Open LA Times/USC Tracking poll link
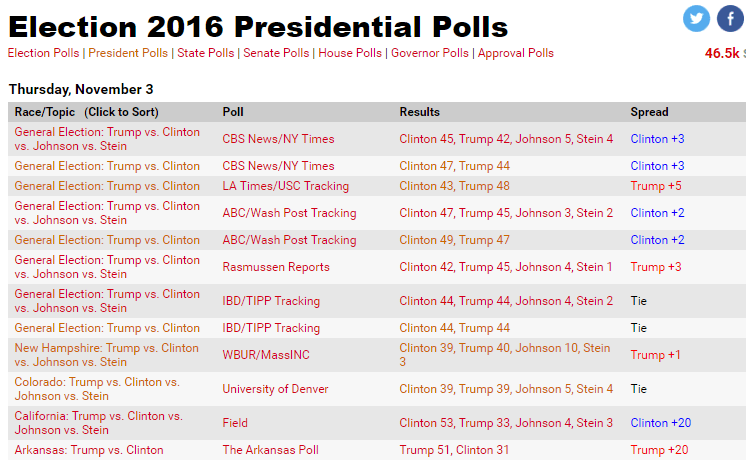746x465 pixels. pos(285,186)
